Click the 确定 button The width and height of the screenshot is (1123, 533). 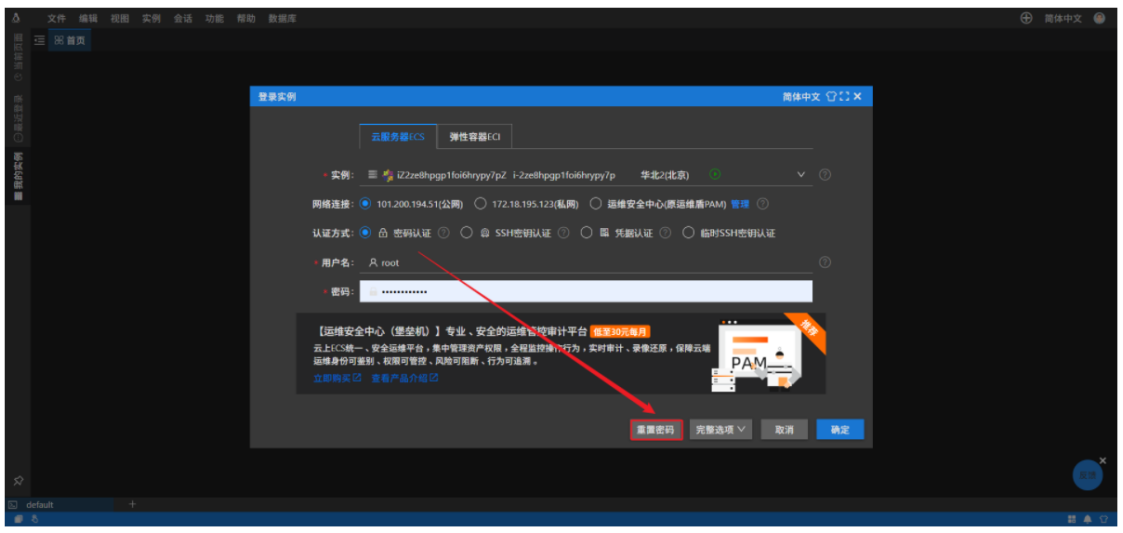[x=840, y=430]
